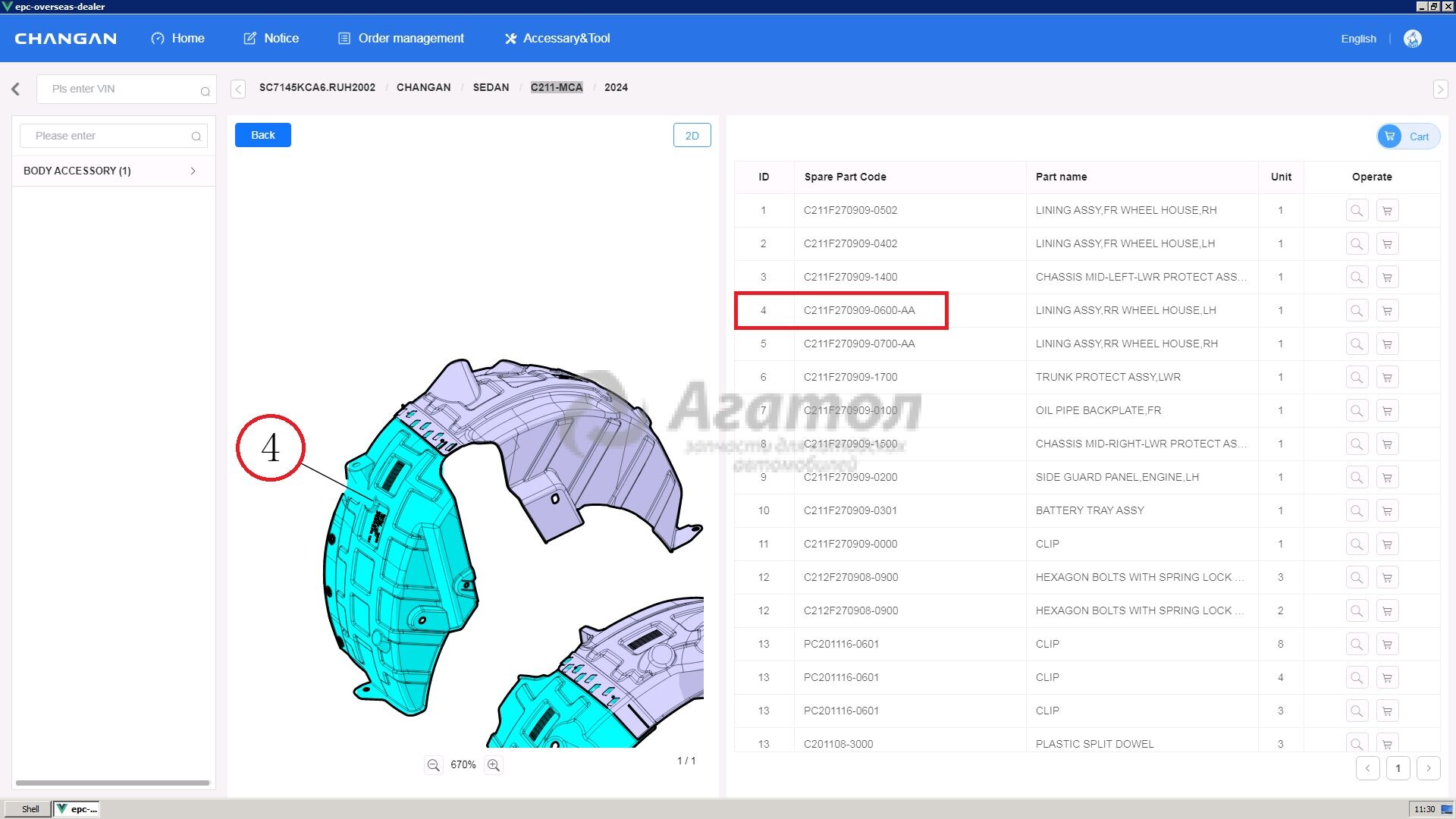This screenshot has height=819, width=1456.
Task: Open the English language dropdown
Action: (x=1358, y=39)
